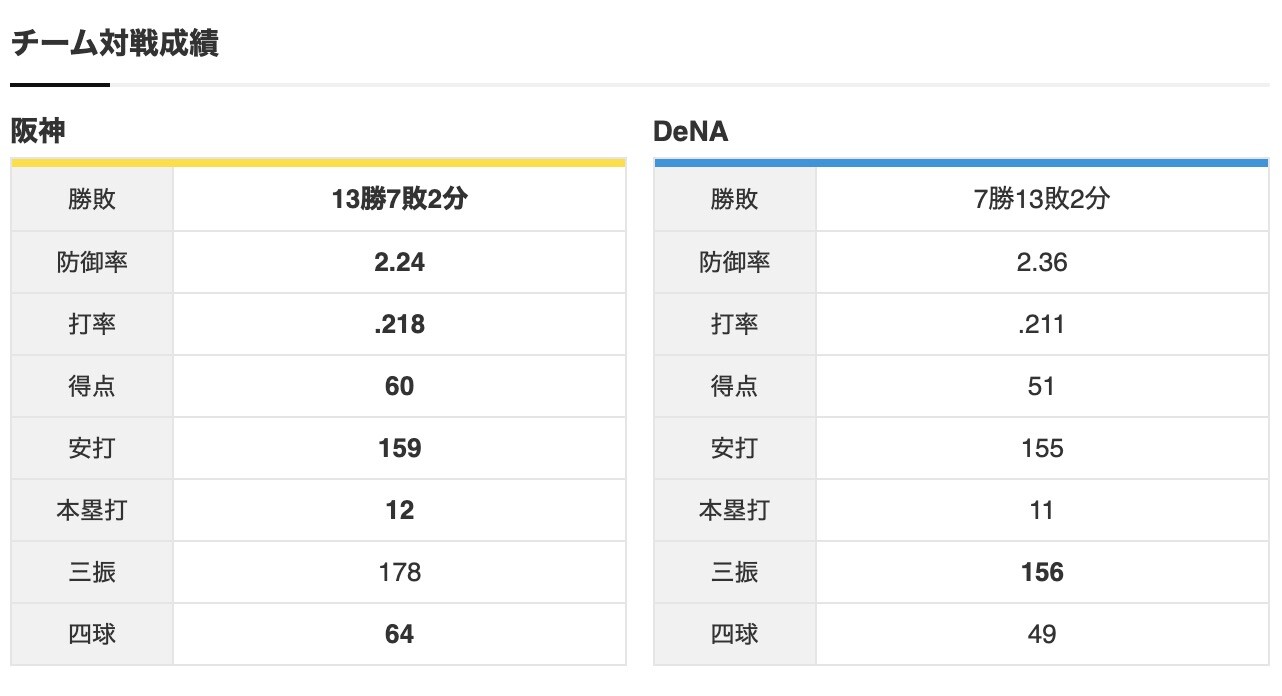Select DeNA's record 7勝13敗2分
This screenshot has height=696, width=1282.
(1041, 200)
